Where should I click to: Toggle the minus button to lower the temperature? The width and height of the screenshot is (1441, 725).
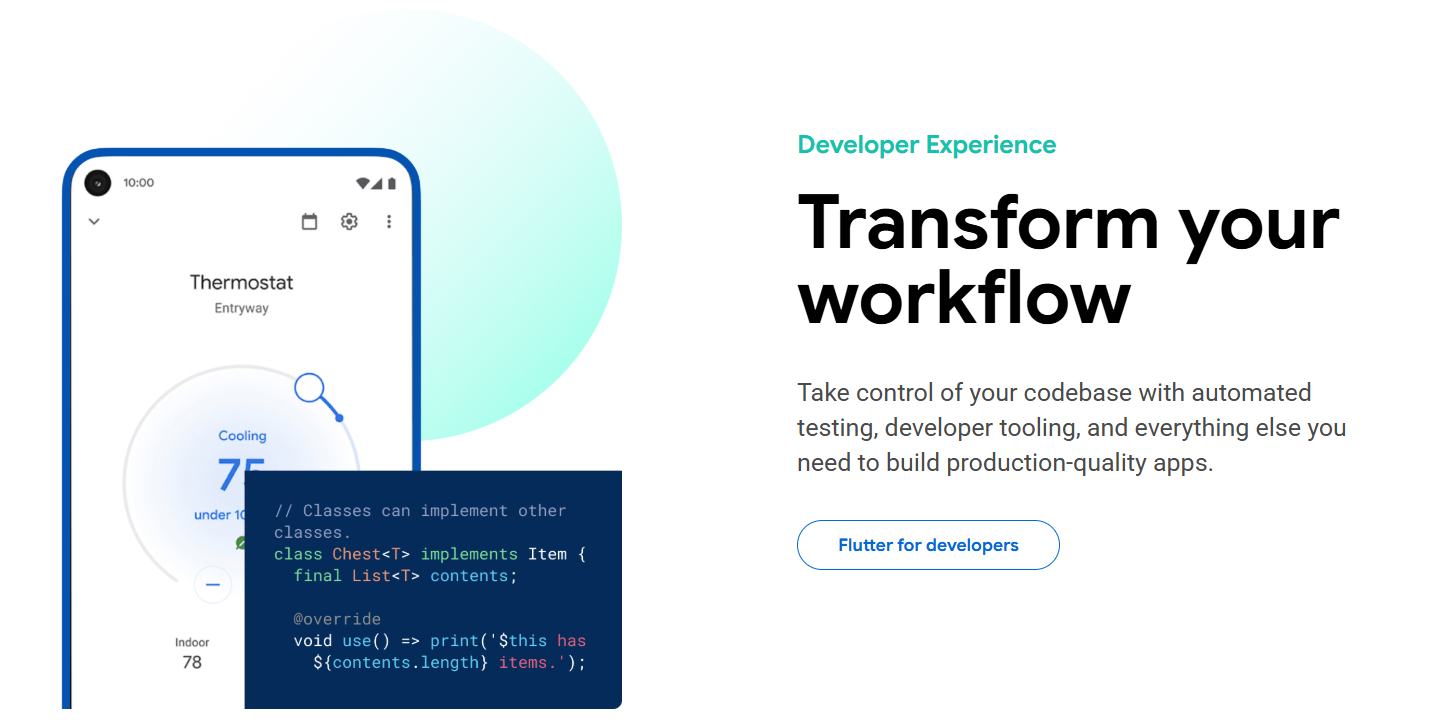pyautogui.click(x=213, y=584)
